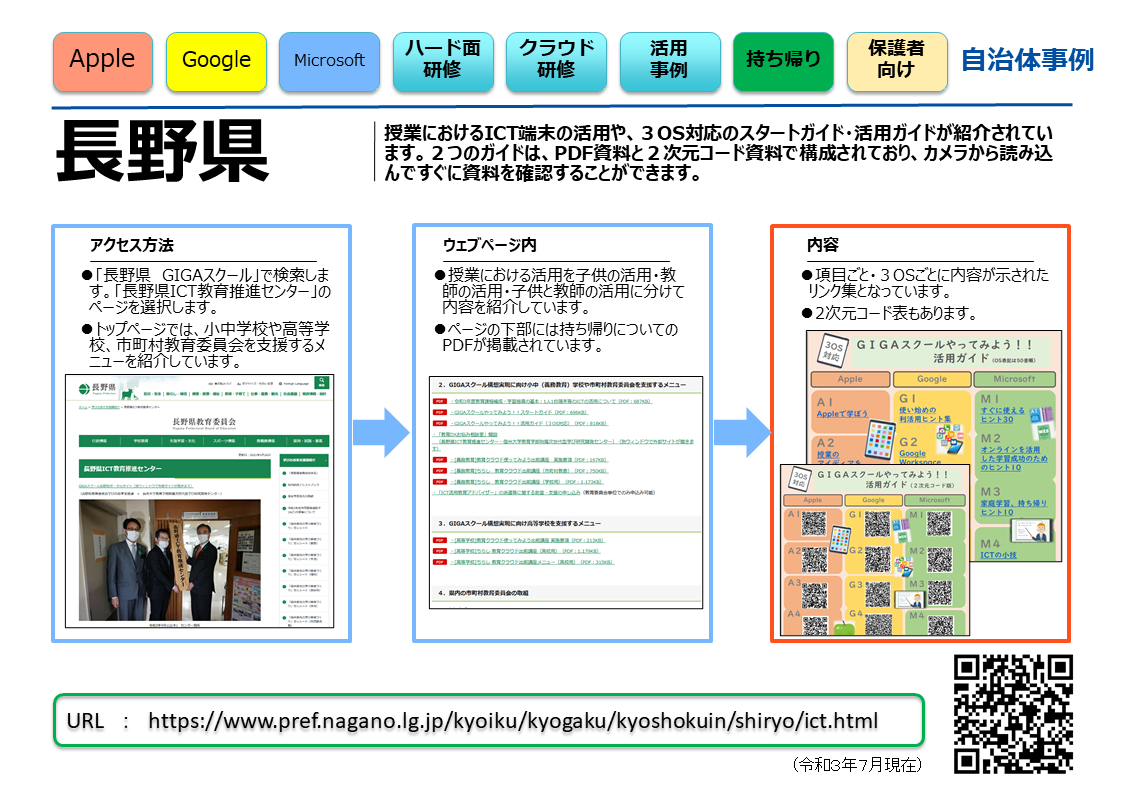Open the green 持ち帰り section
The image size is (1123, 794).
[784, 62]
